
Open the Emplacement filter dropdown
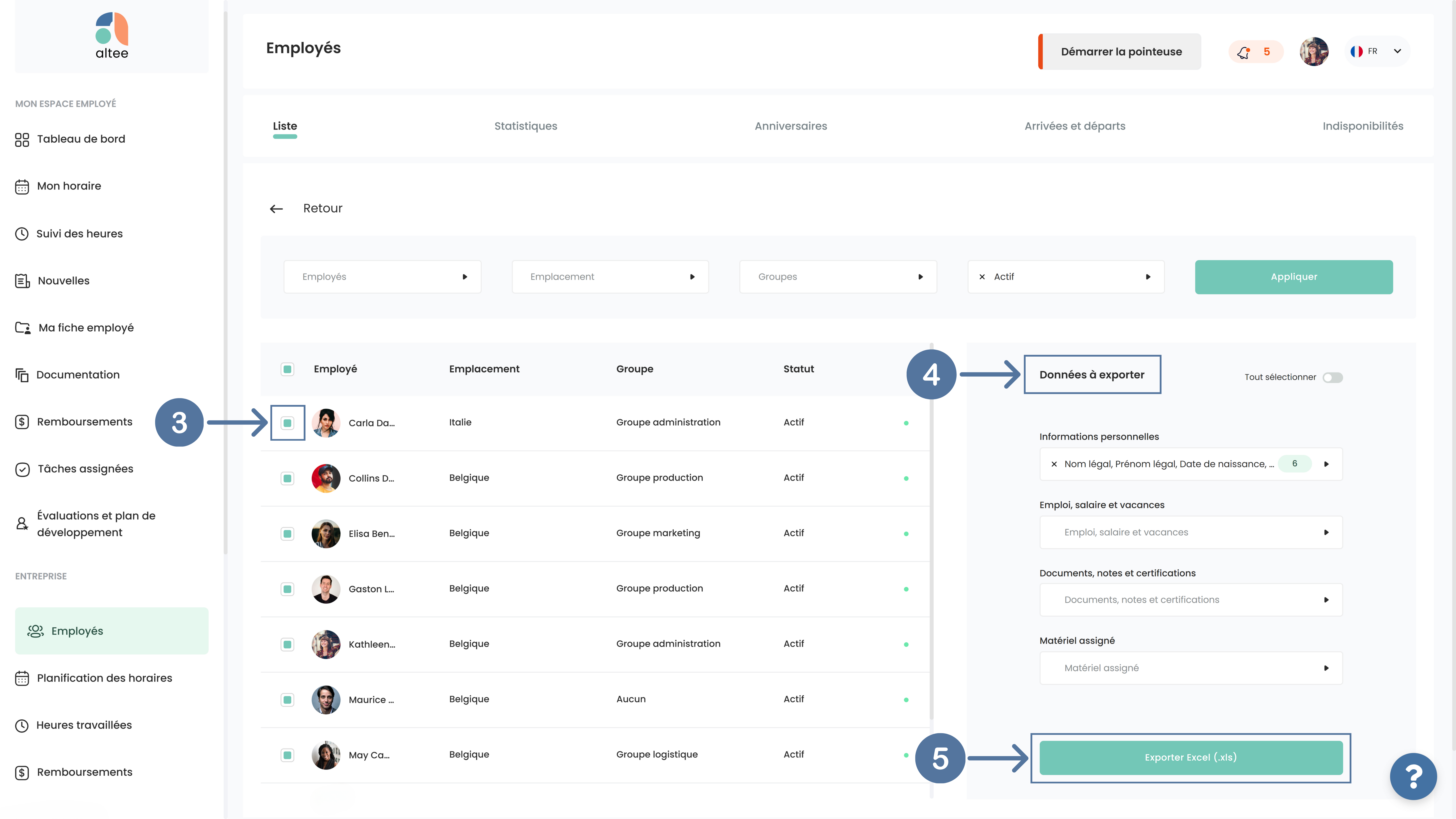click(x=610, y=277)
